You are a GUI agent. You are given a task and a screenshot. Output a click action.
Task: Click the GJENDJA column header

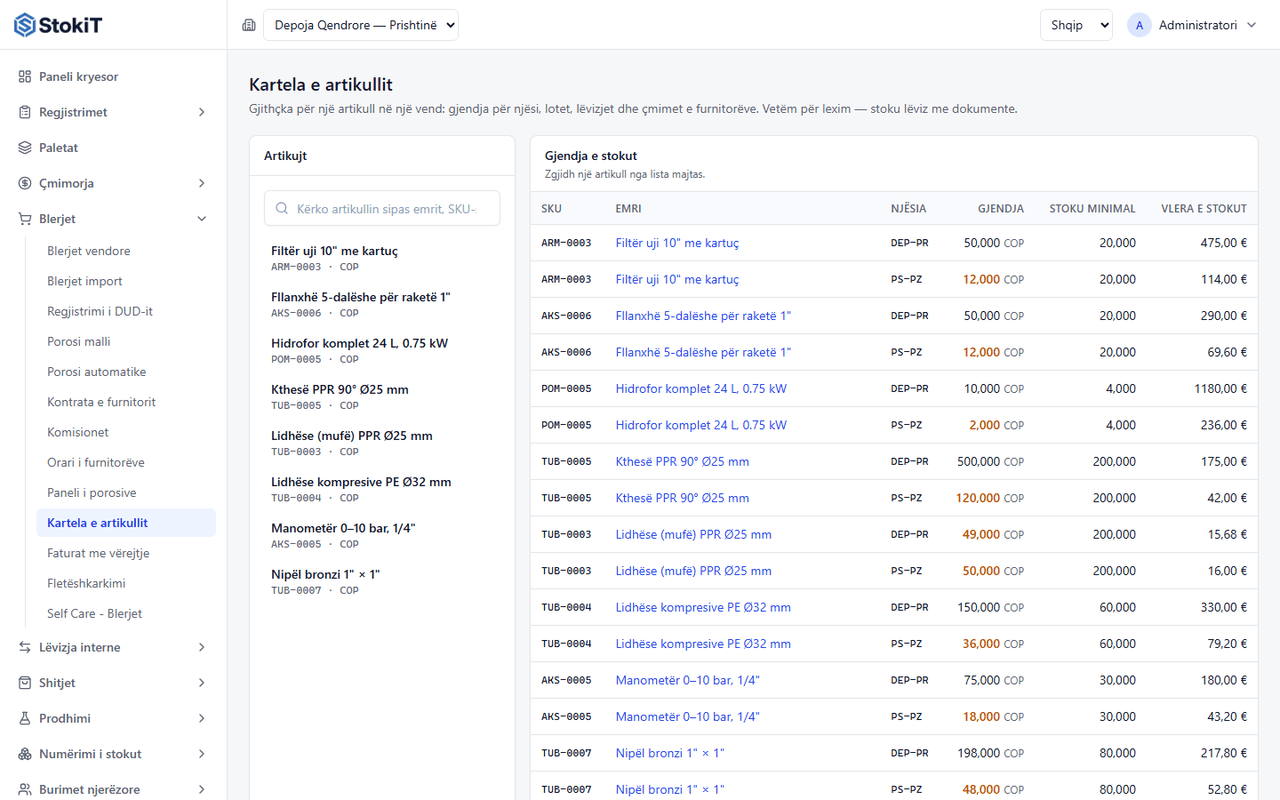coord(1001,209)
